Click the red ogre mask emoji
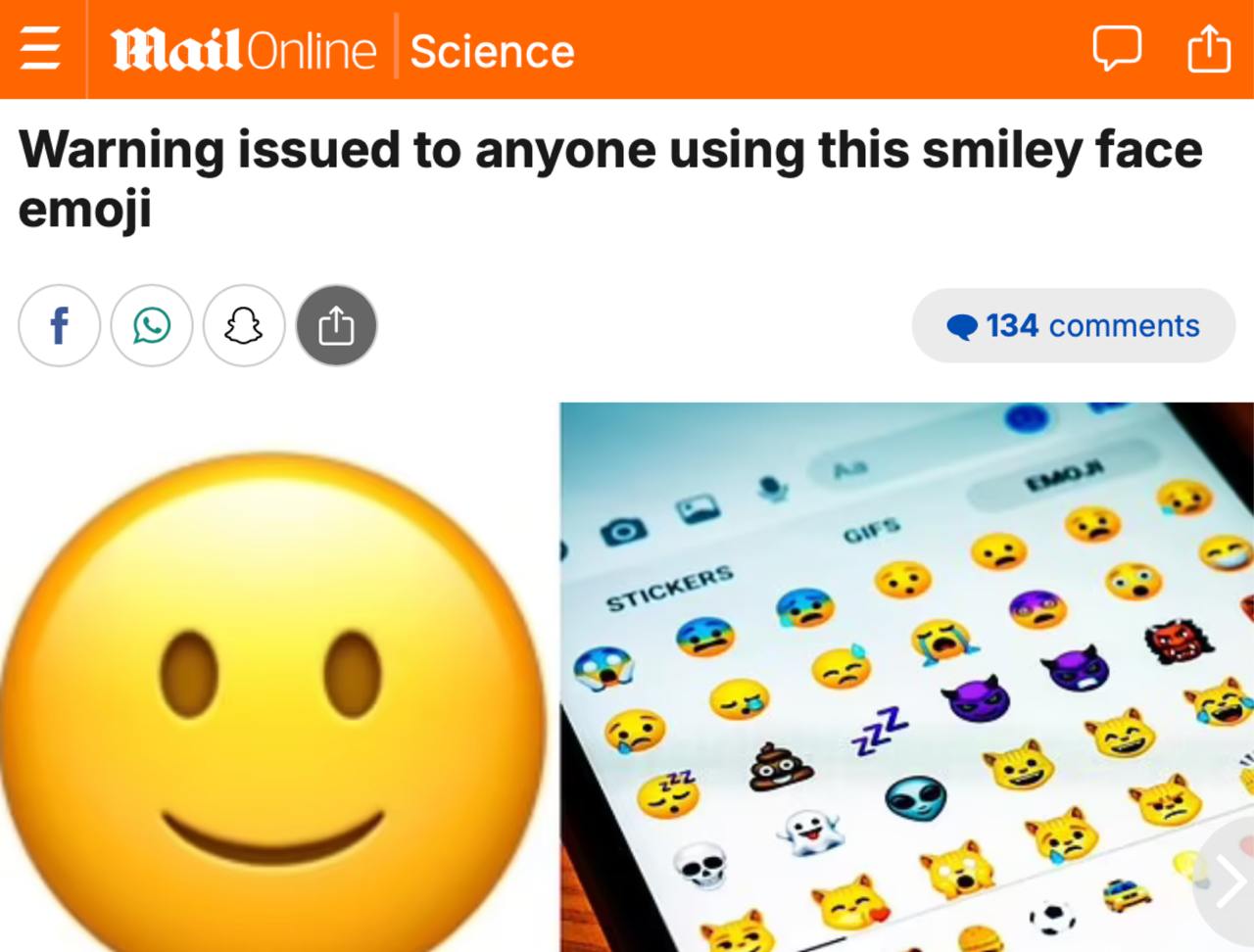Screen dimensions: 1254x952 tap(1177, 640)
